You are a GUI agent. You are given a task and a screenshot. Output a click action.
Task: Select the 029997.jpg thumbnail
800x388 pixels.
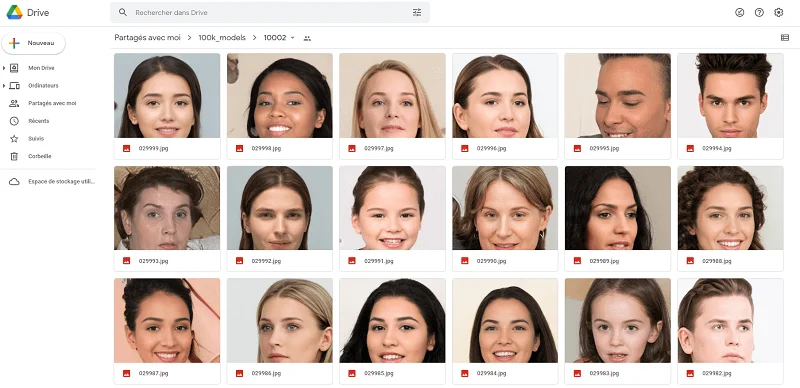click(x=392, y=95)
